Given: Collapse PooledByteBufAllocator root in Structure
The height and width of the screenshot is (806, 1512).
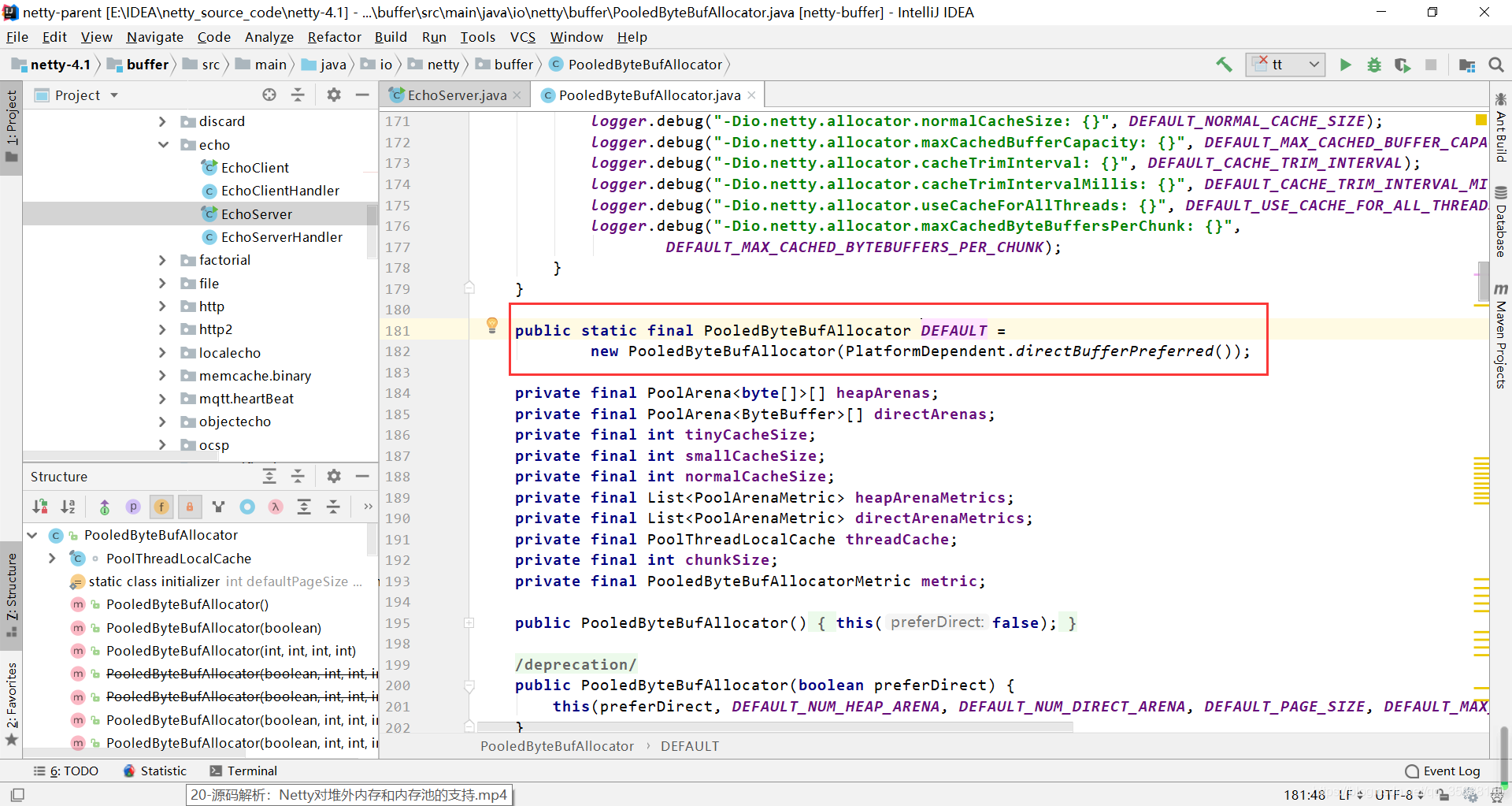Looking at the screenshot, I should click(x=32, y=535).
